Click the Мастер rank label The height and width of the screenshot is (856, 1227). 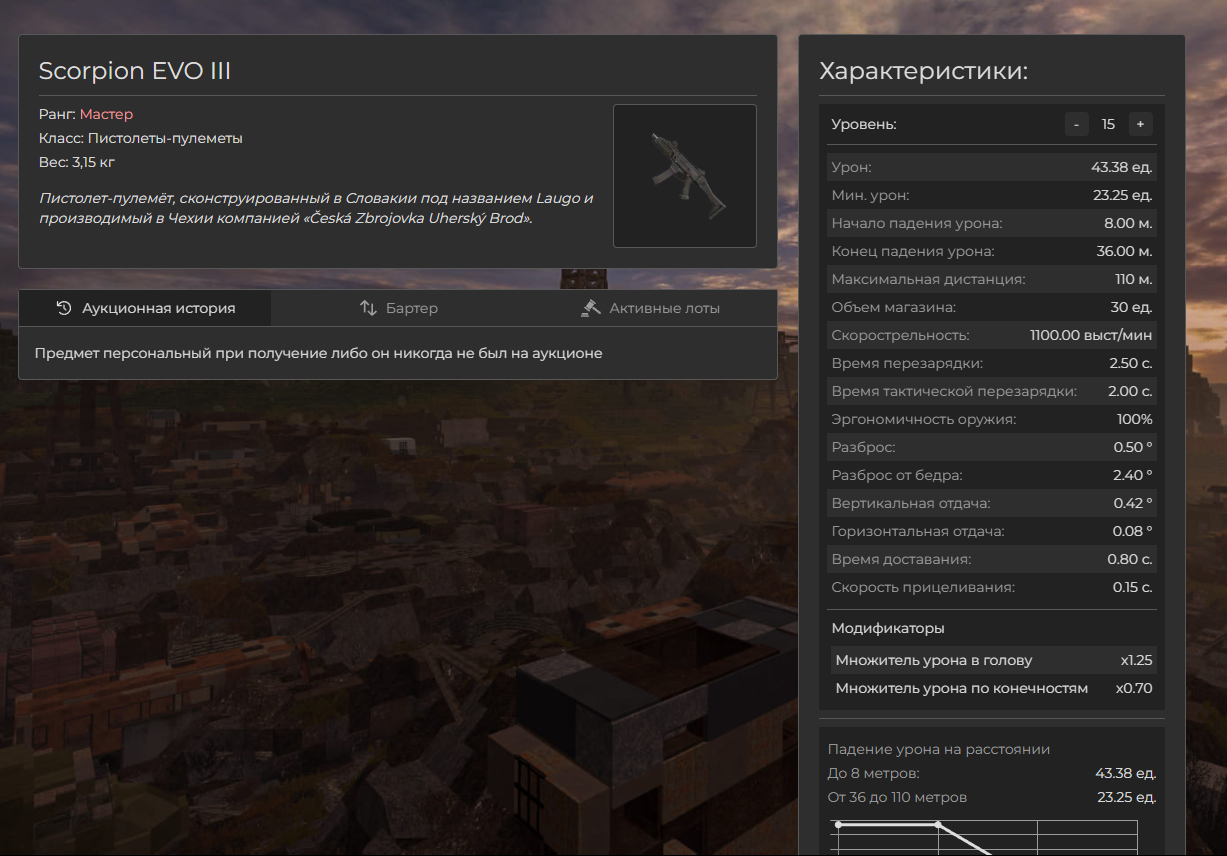tap(106, 114)
